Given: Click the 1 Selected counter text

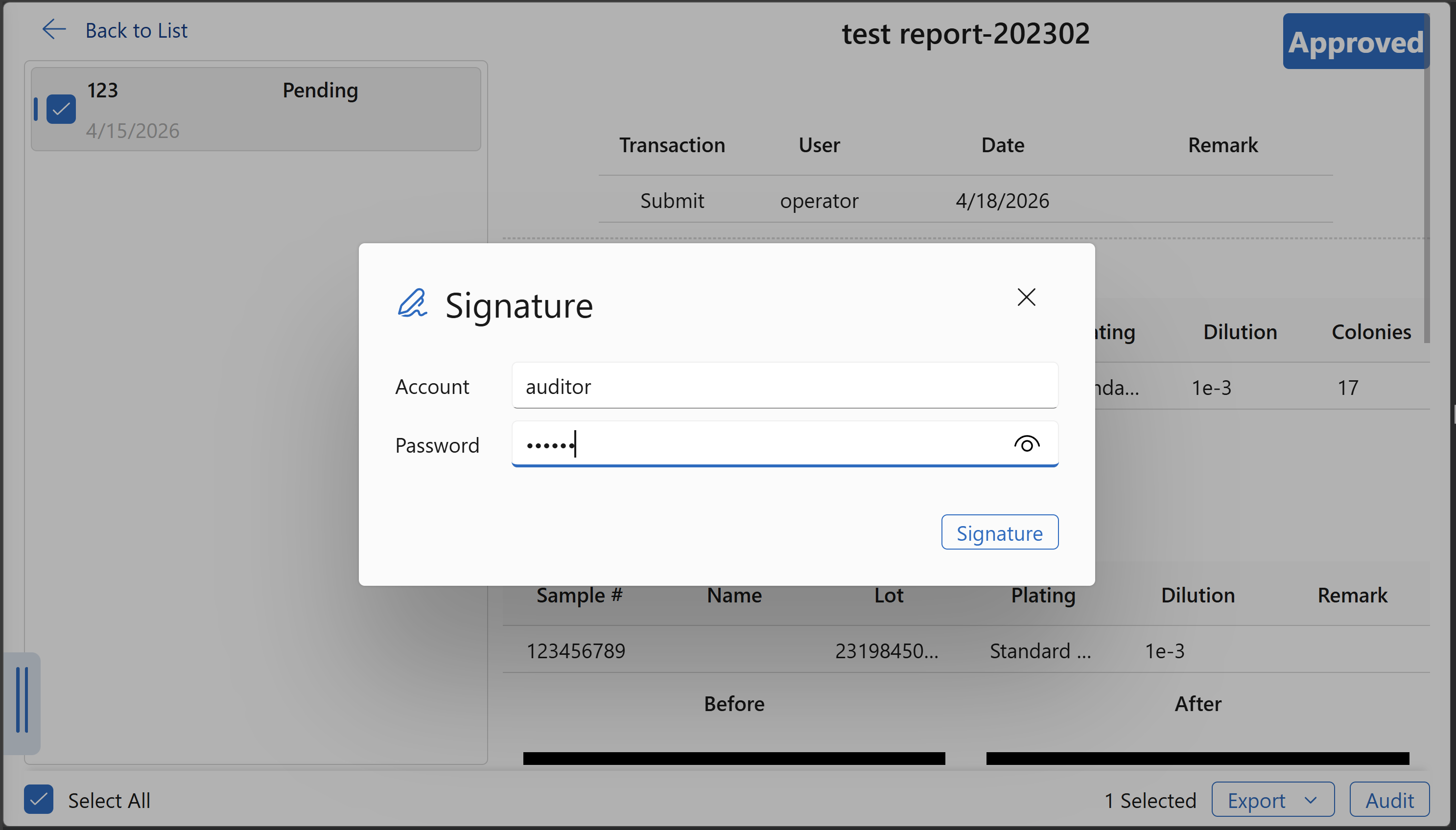Looking at the screenshot, I should pyautogui.click(x=1151, y=800).
